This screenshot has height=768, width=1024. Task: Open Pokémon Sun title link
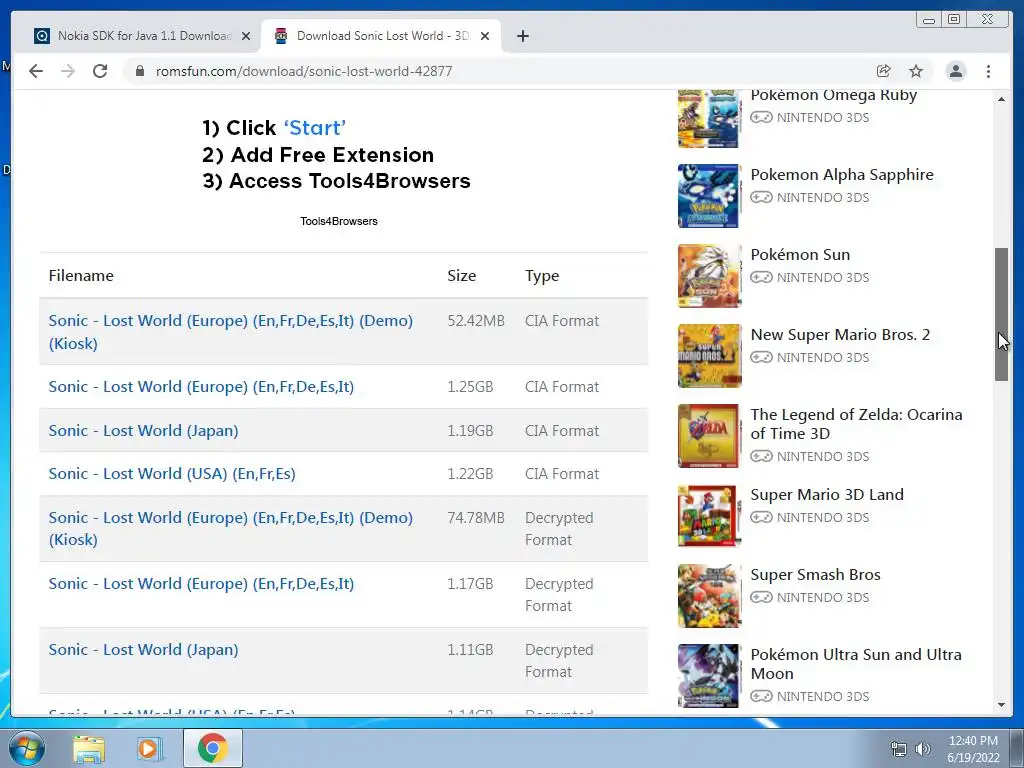(800, 255)
